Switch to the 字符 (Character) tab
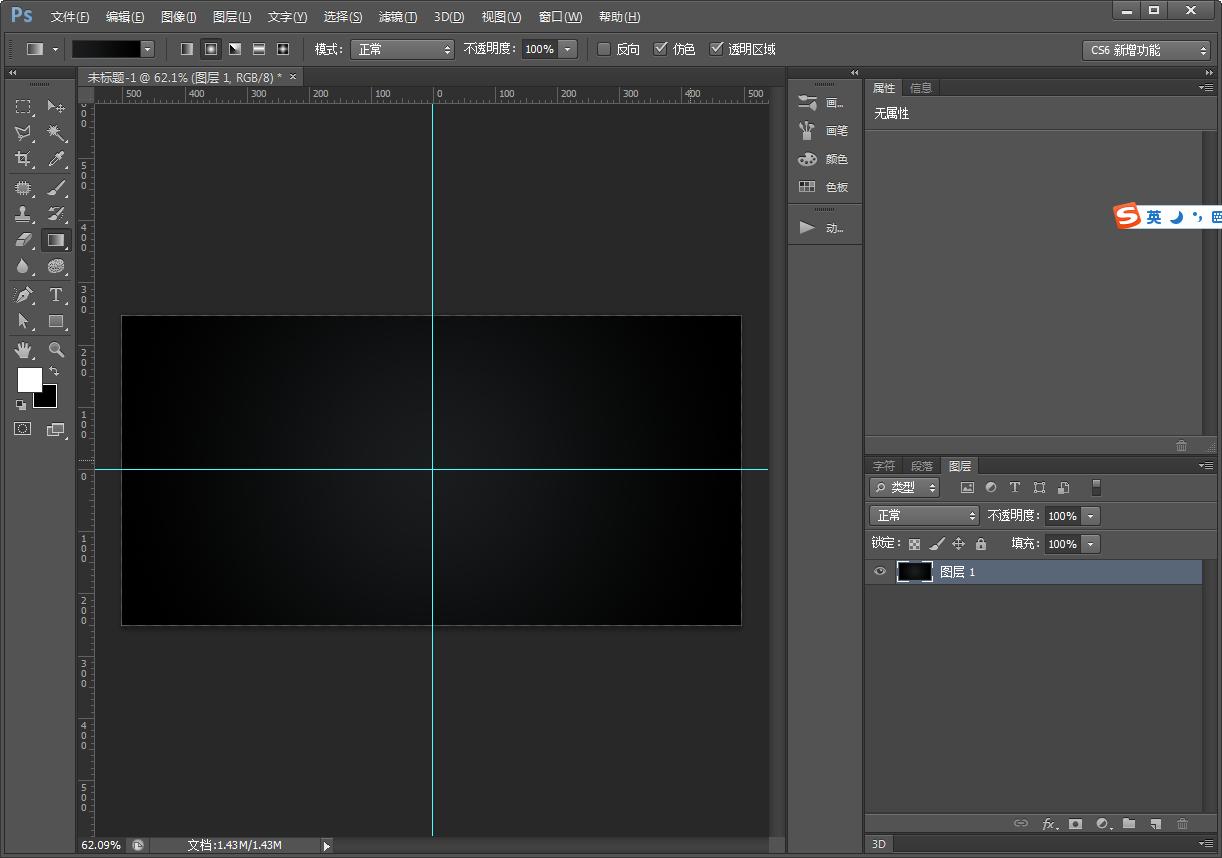The image size is (1222, 858). pos(884,466)
